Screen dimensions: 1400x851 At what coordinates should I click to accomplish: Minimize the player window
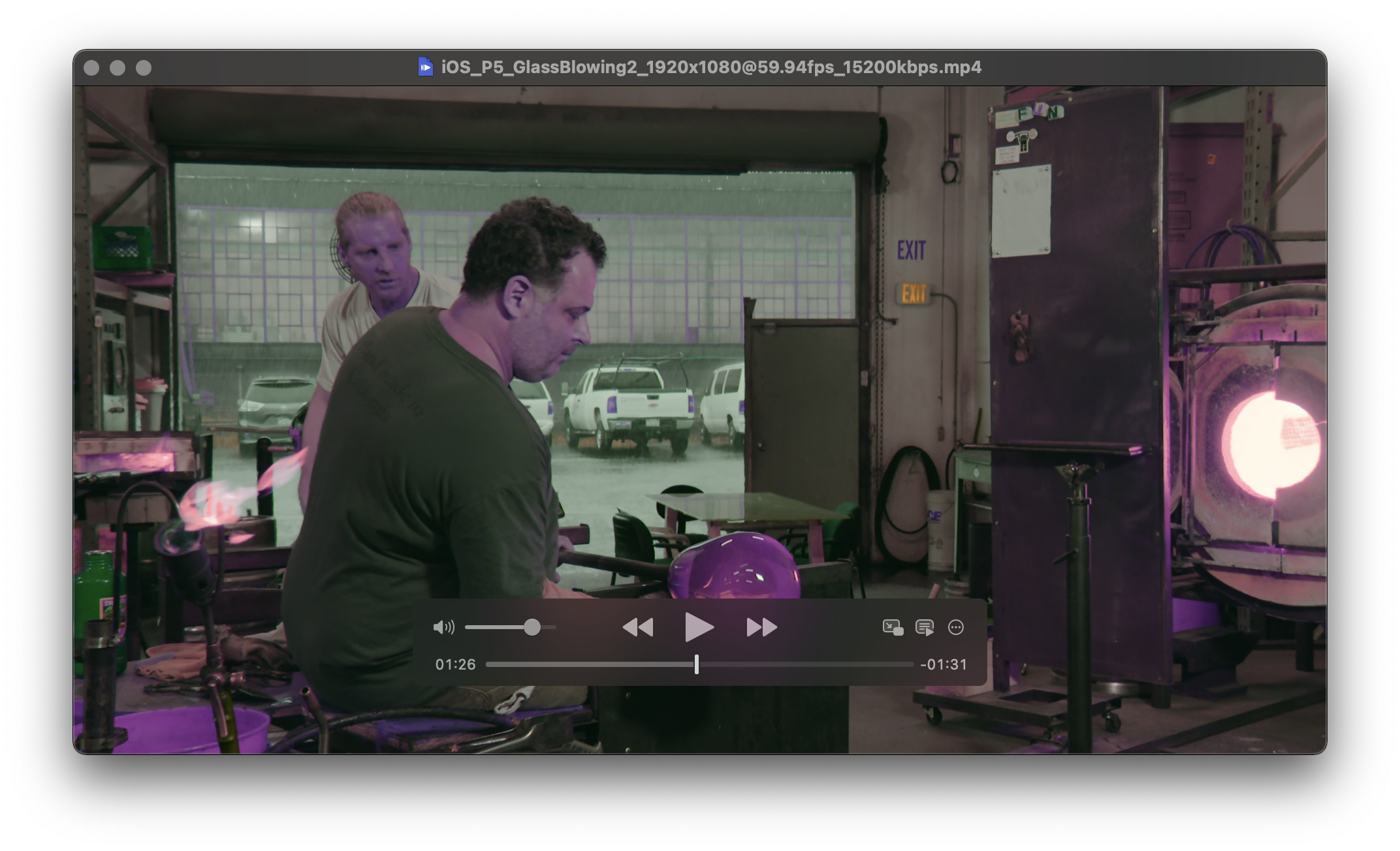[x=118, y=68]
